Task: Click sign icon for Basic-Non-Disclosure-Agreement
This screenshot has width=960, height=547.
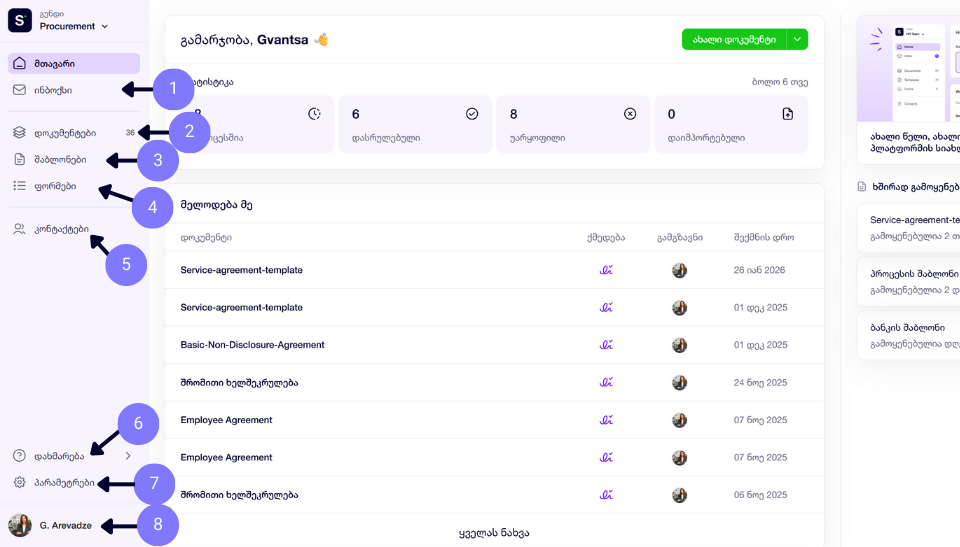Action: tap(606, 345)
